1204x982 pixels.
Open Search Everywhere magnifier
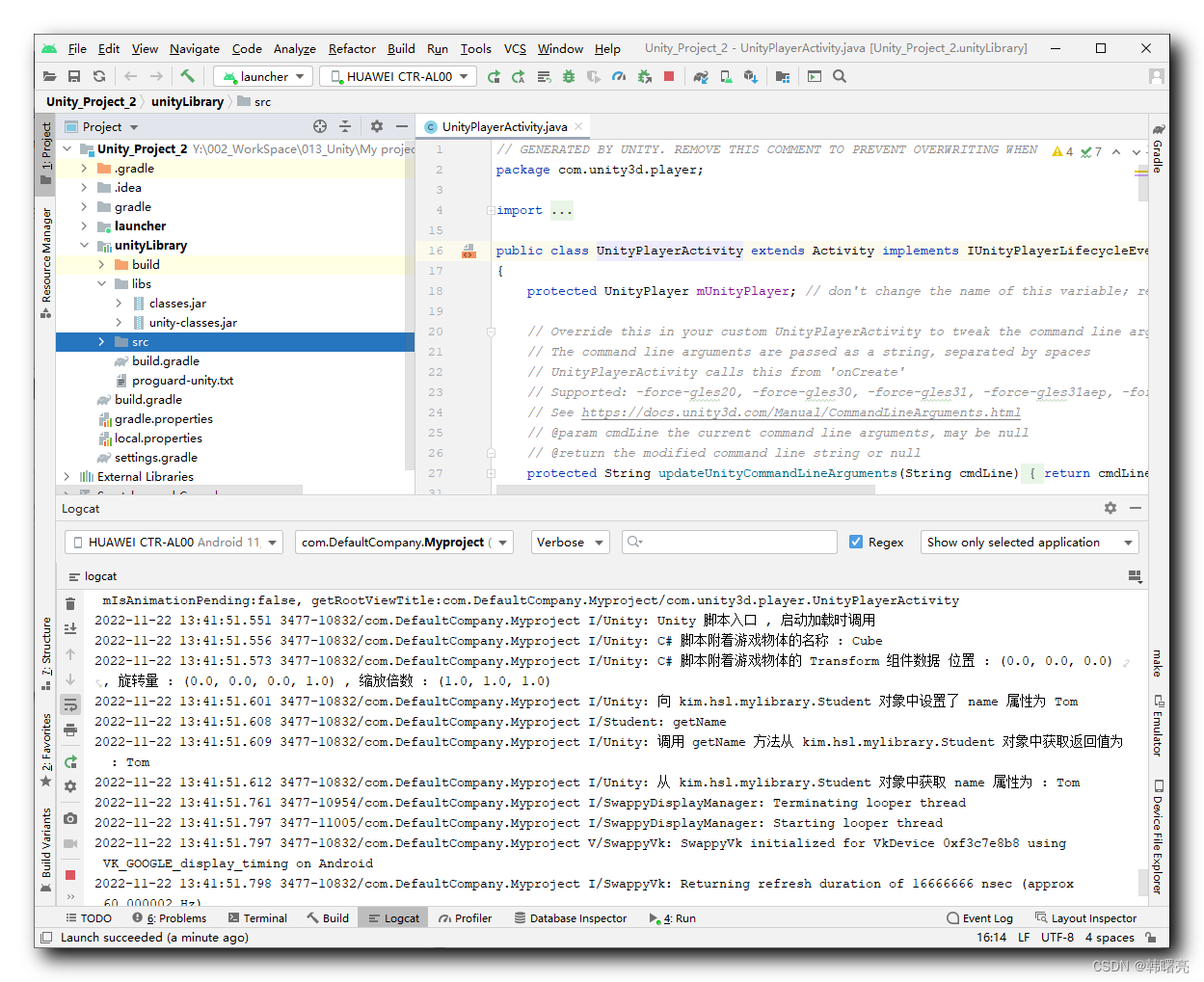tap(840, 75)
